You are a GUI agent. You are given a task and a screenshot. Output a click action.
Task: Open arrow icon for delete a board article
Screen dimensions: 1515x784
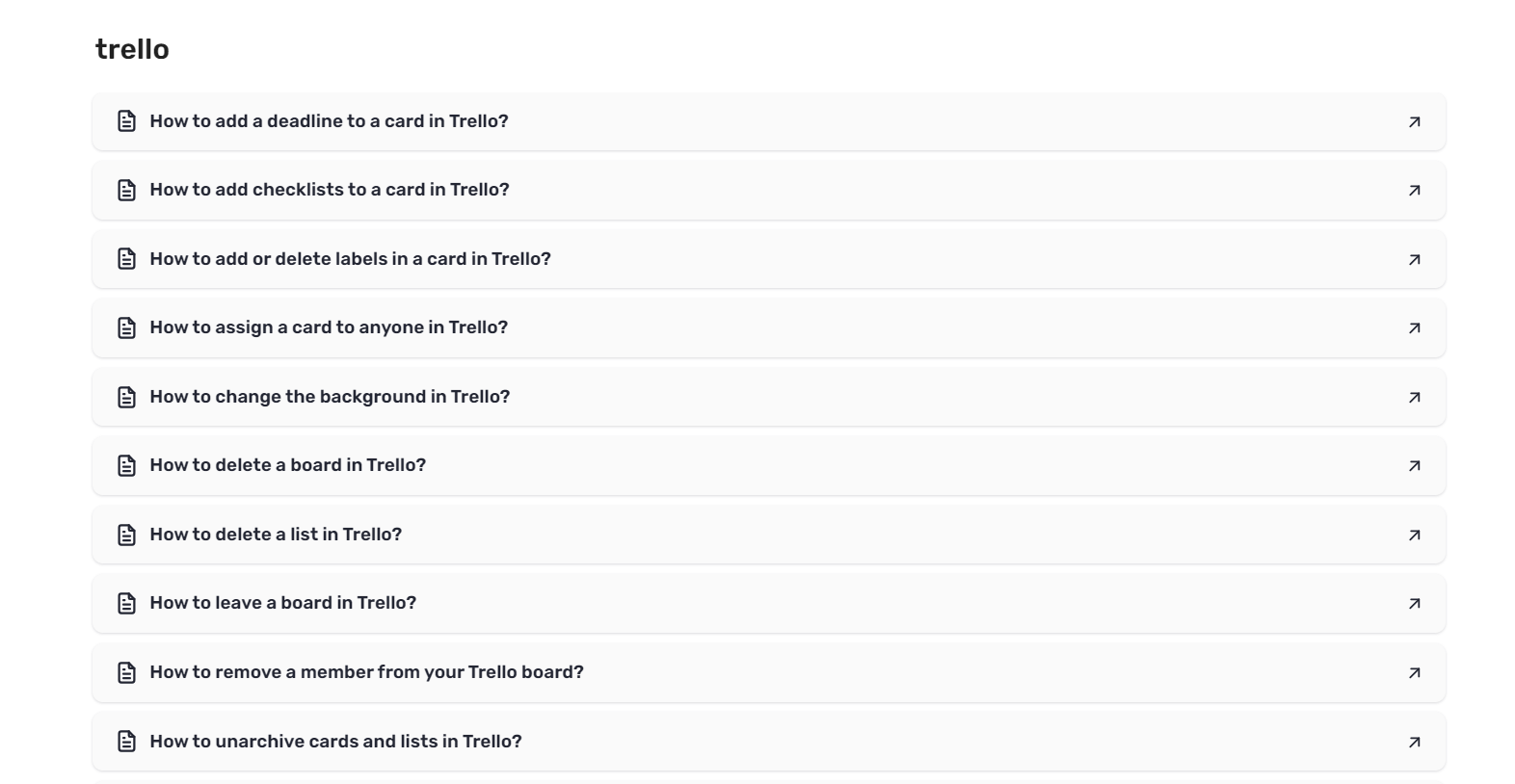tap(1414, 465)
